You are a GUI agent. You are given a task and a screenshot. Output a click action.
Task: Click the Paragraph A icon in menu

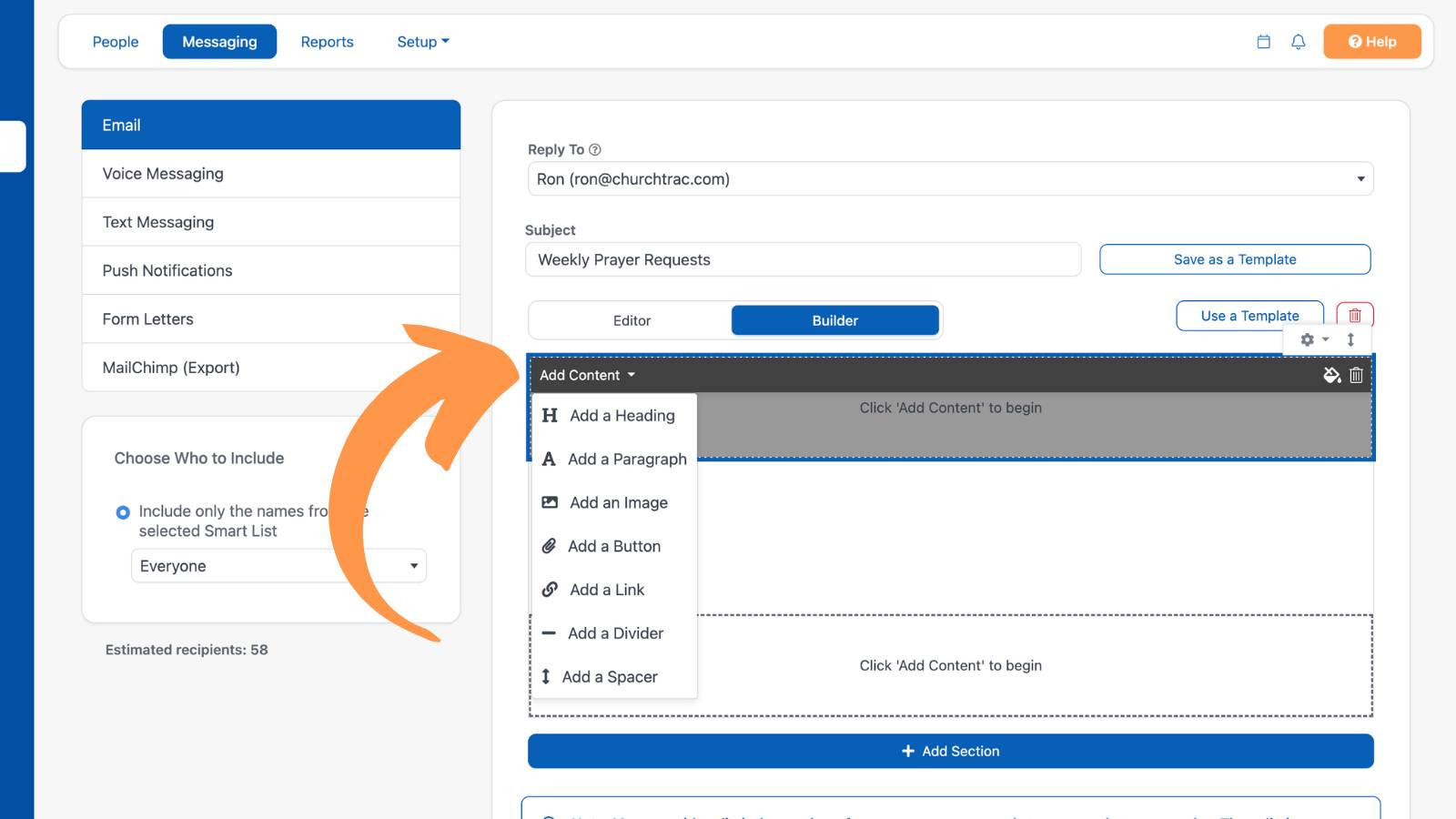[x=549, y=459]
